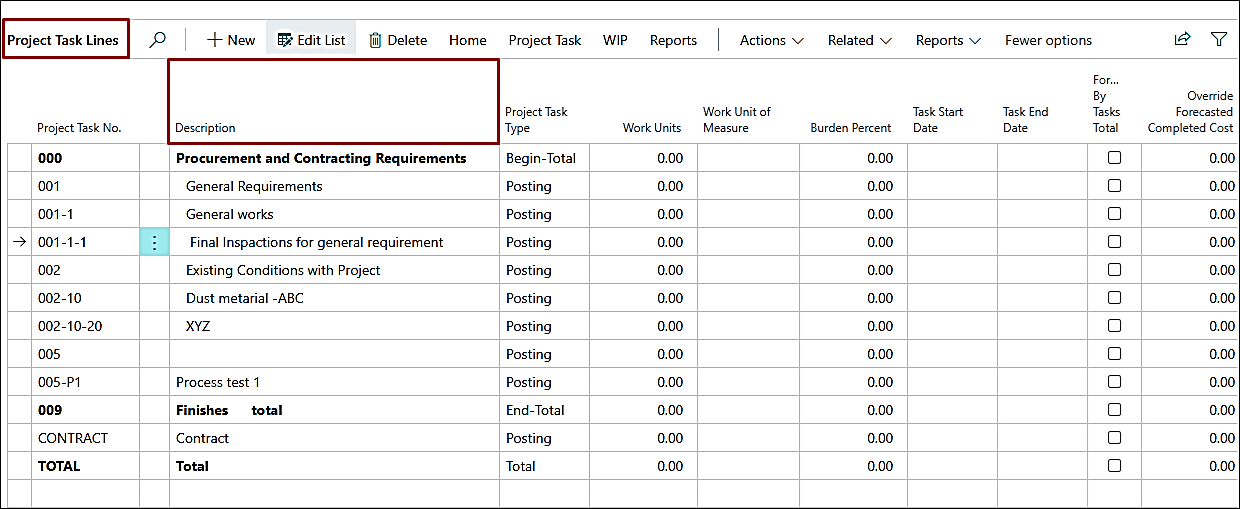This screenshot has width=1240, height=509.
Task: Expand the Related dropdown menu
Action: click(x=859, y=40)
